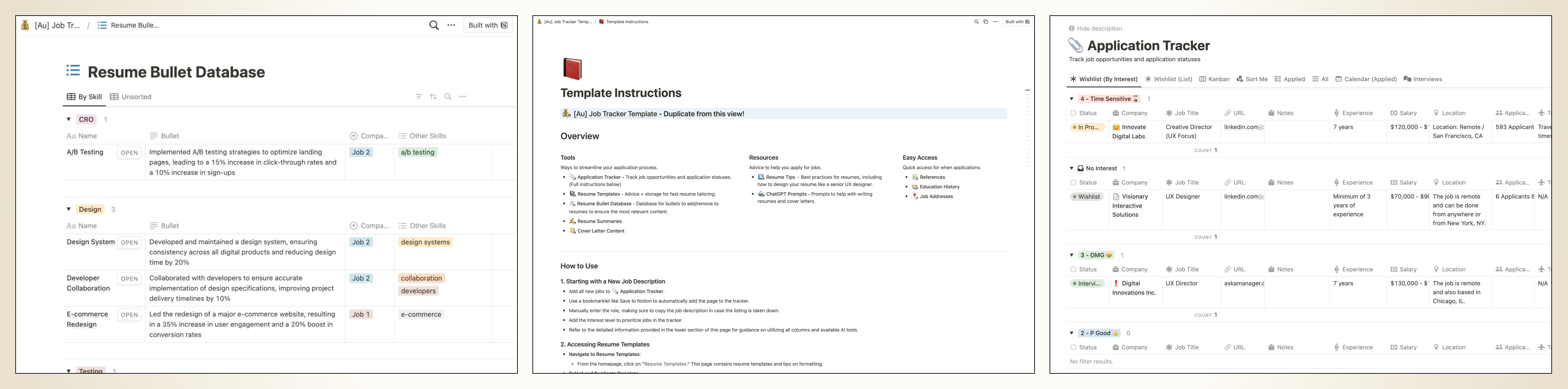Click the copy-link icon on the Template Instructions page

pos(986,21)
